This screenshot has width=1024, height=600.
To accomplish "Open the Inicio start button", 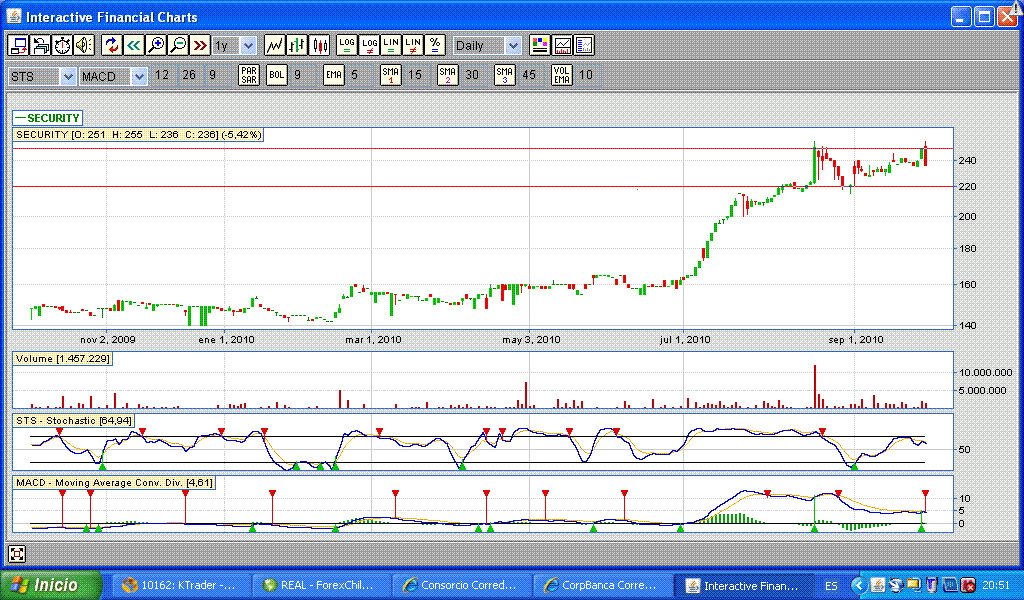I will point(51,585).
